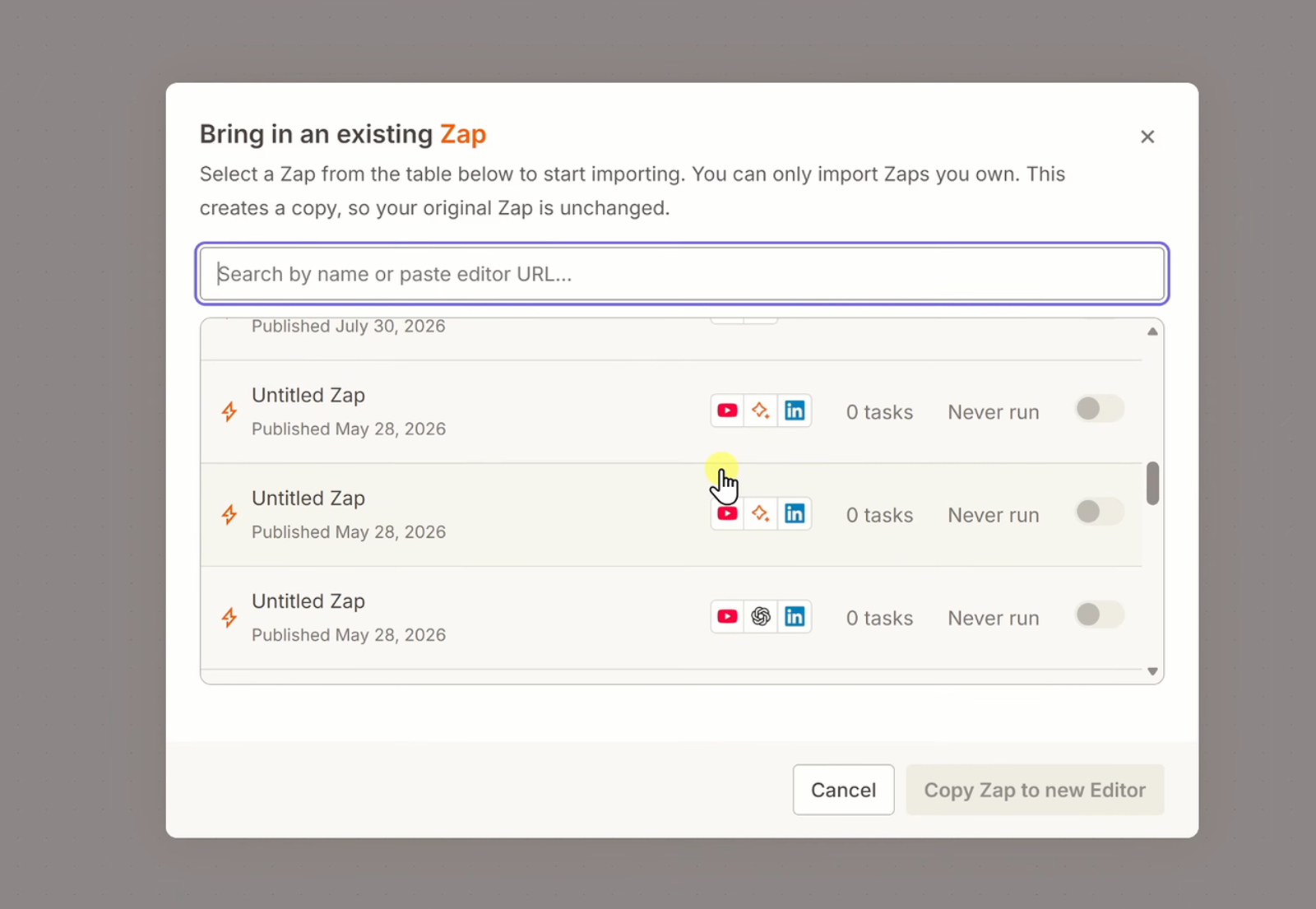Focus the Search by name or paste editor URL field
This screenshot has height=909, width=1316.
coord(682,274)
